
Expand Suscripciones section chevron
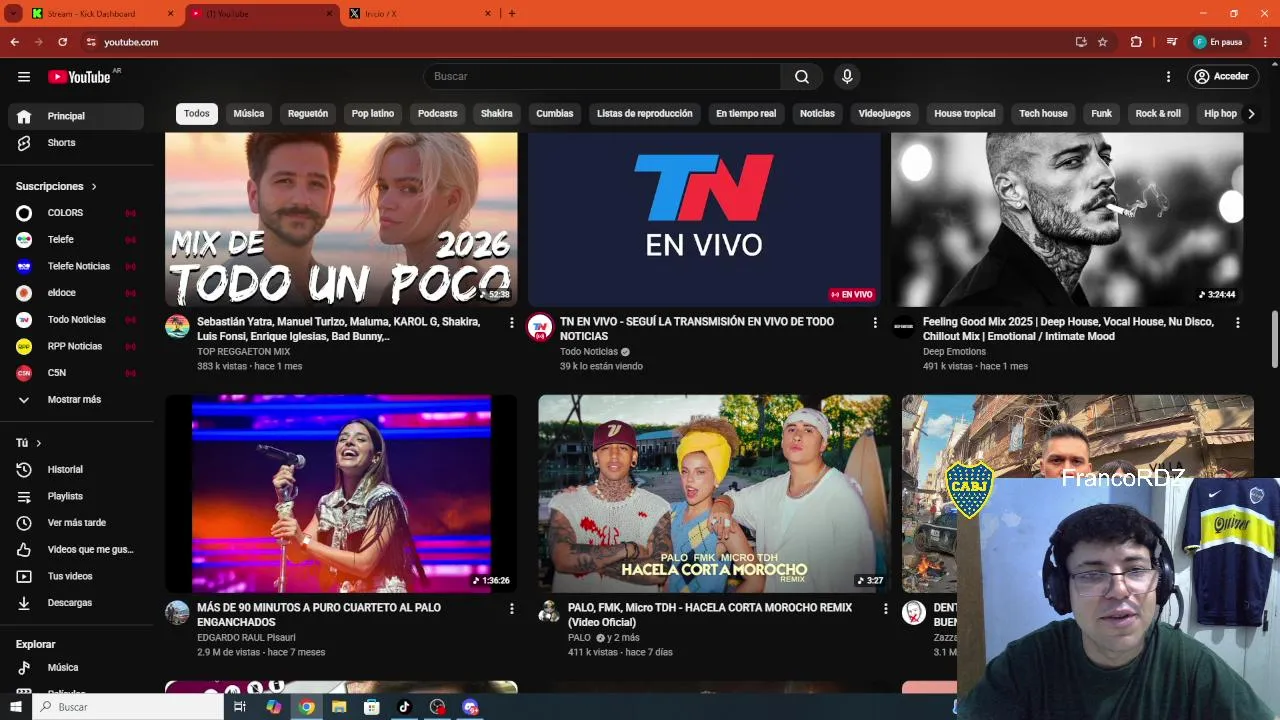point(94,187)
